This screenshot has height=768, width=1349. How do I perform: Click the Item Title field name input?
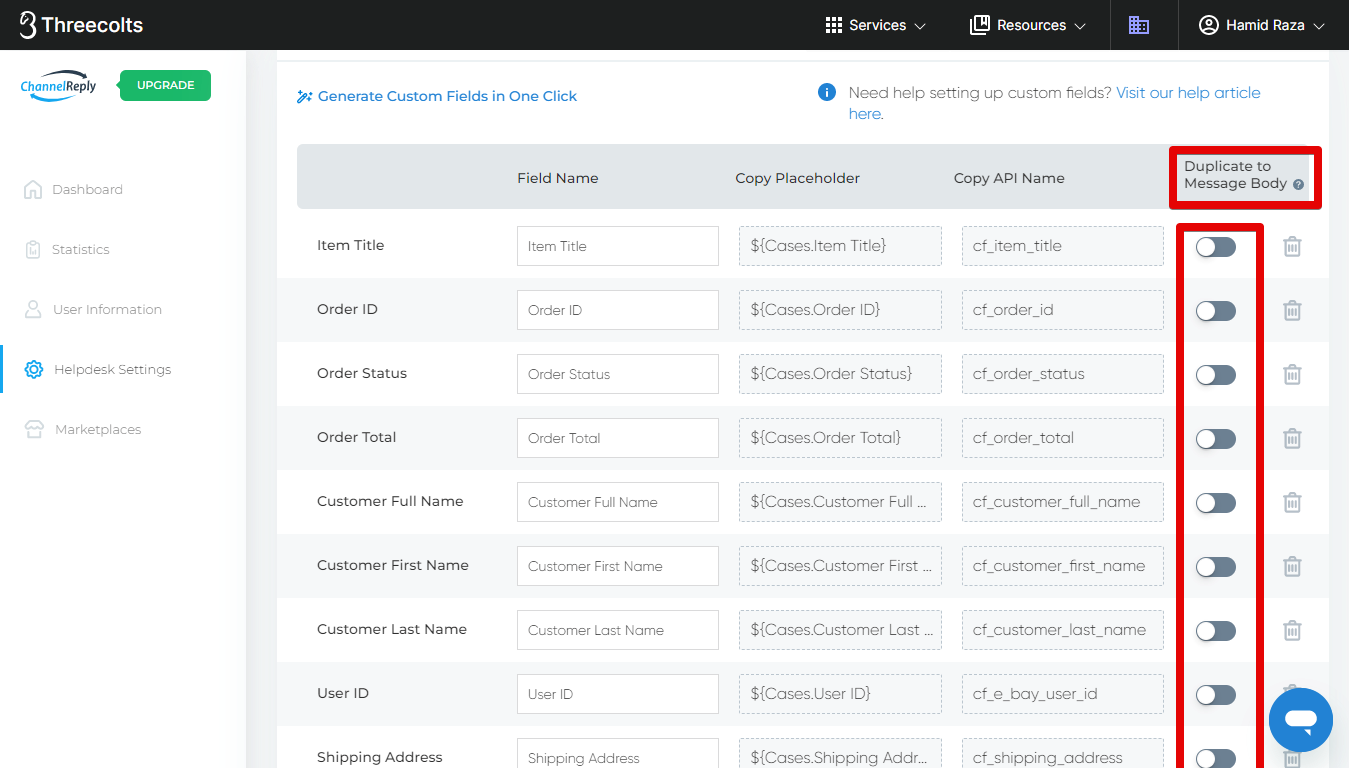(x=618, y=246)
